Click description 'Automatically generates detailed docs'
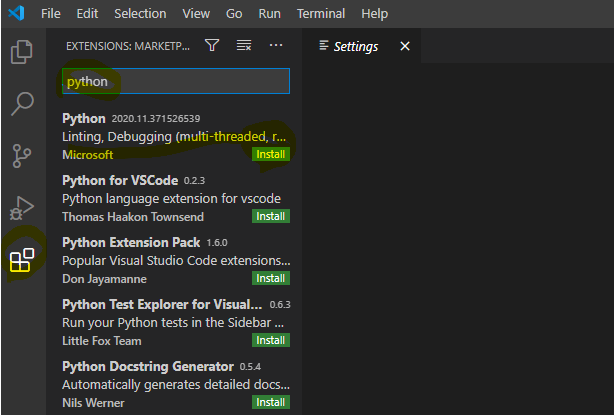This screenshot has width=614, height=415. pyautogui.click(x=176, y=384)
